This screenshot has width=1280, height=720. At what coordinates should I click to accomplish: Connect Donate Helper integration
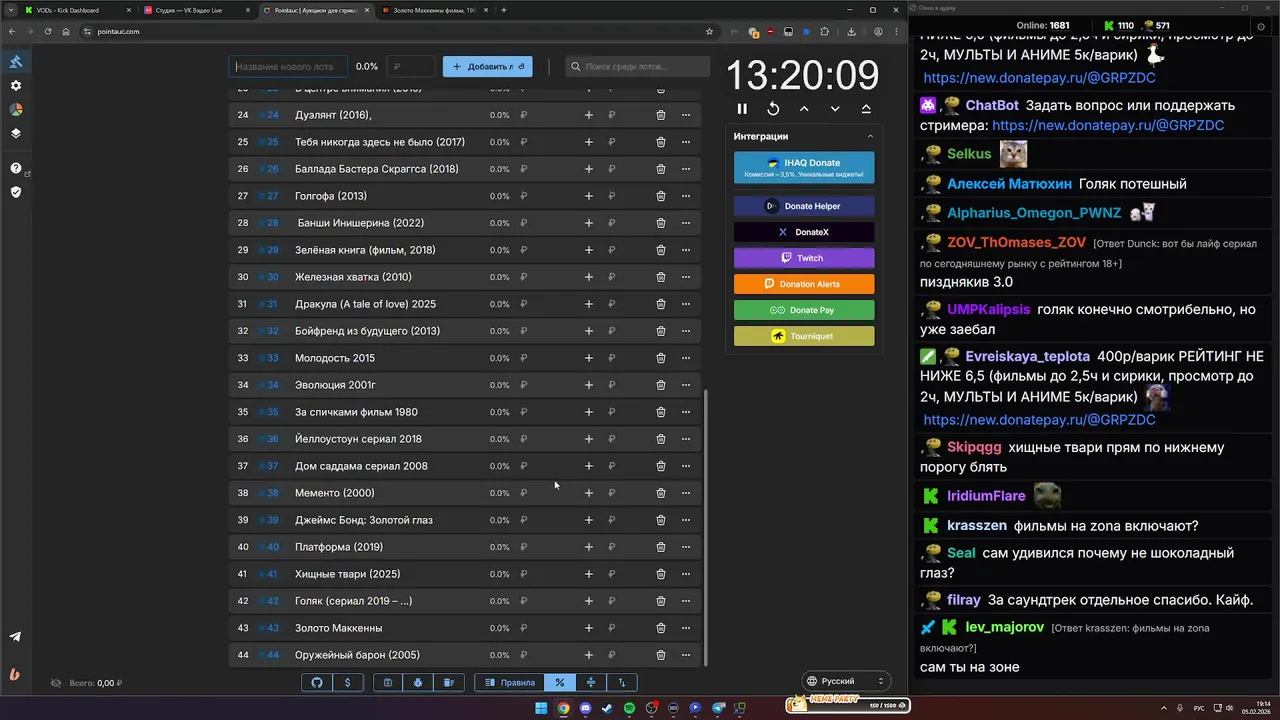pos(804,206)
